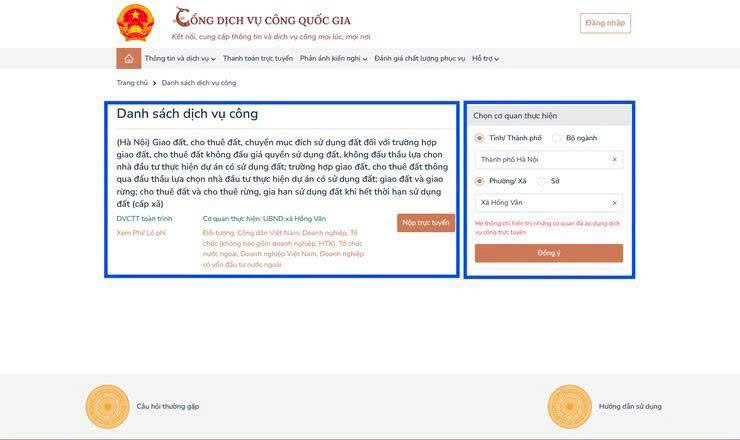The height and width of the screenshot is (440, 740).
Task: Click the 'Nộp trực tuyến' button
Action: tap(426, 223)
